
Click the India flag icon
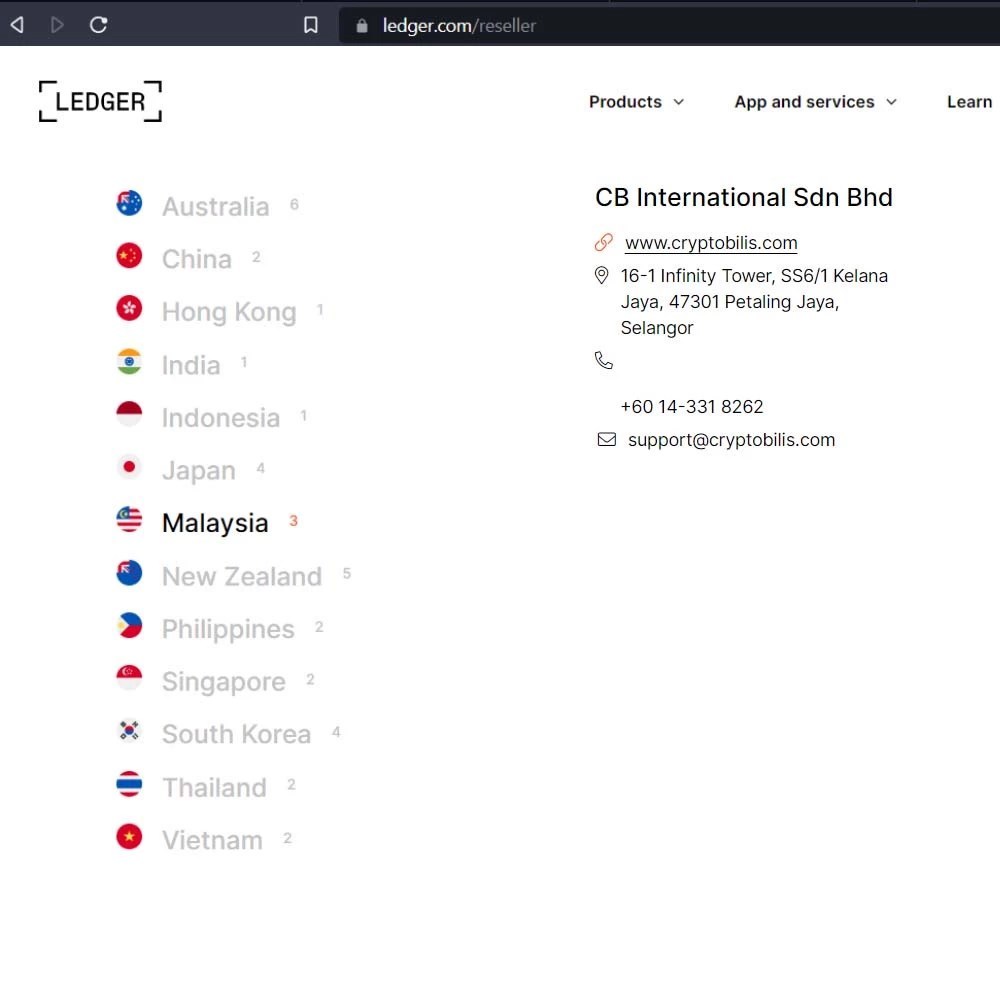pyautogui.click(x=129, y=362)
